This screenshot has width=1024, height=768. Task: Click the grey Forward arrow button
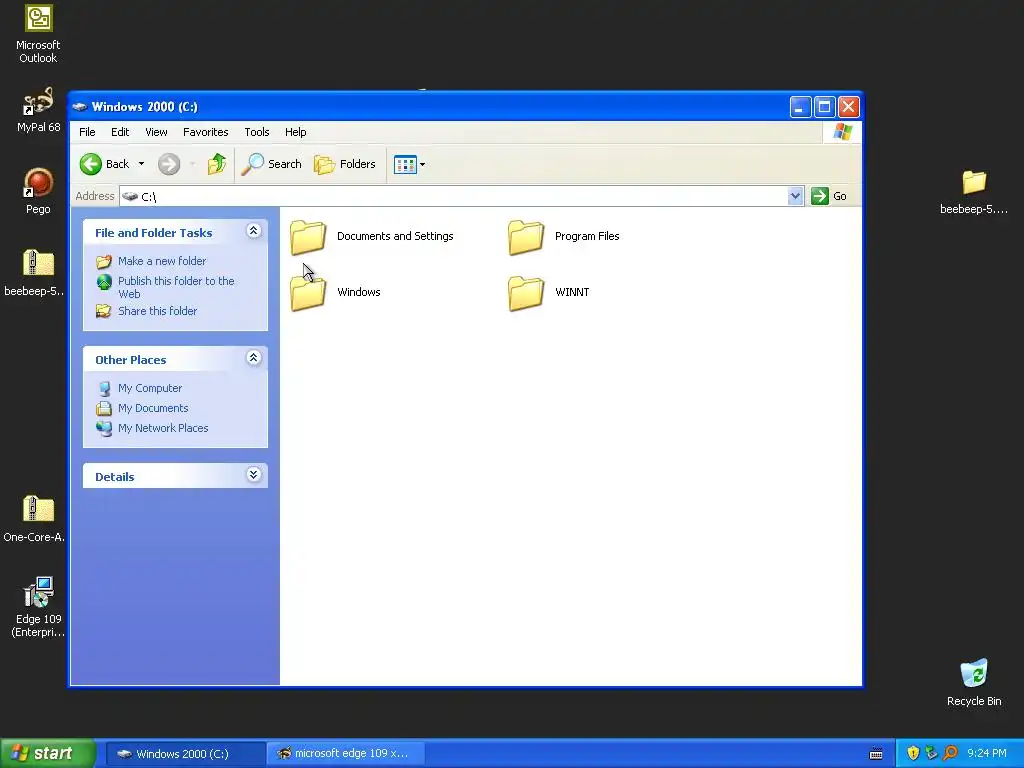pos(168,164)
